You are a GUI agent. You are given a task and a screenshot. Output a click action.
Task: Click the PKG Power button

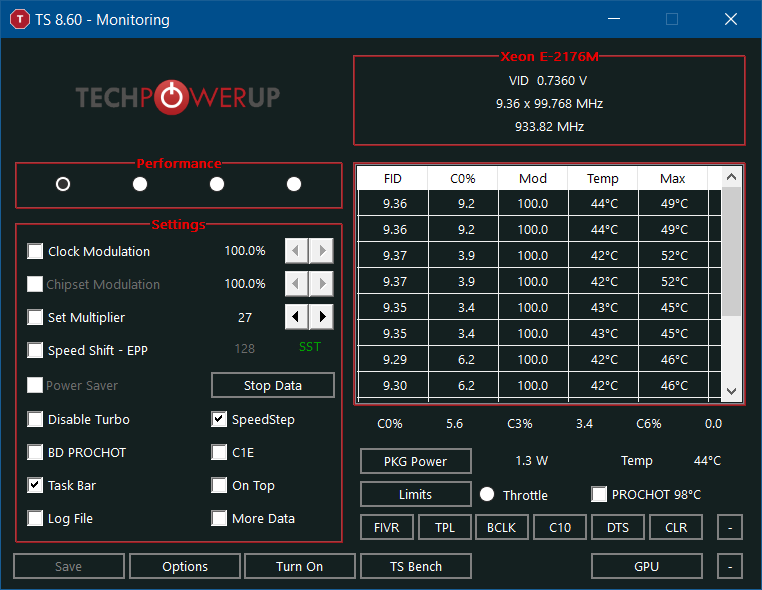pos(416,461)
